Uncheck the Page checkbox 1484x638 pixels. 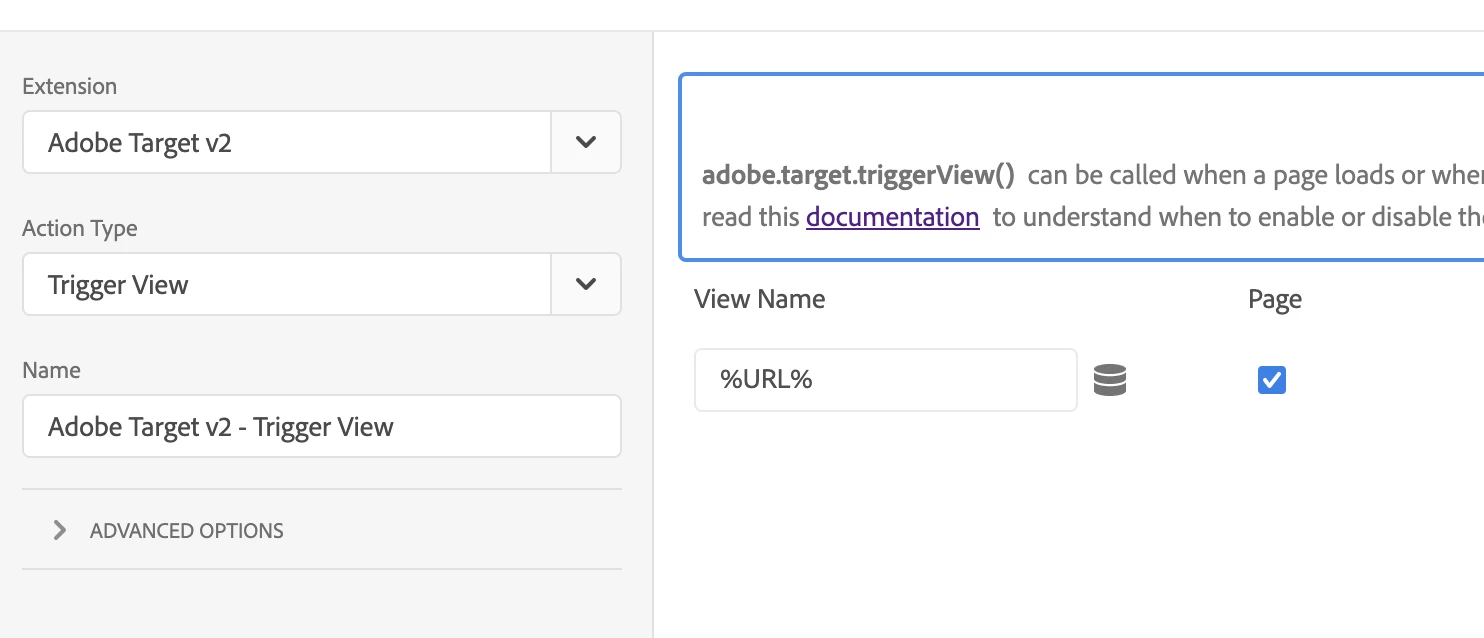point(1272,380)
